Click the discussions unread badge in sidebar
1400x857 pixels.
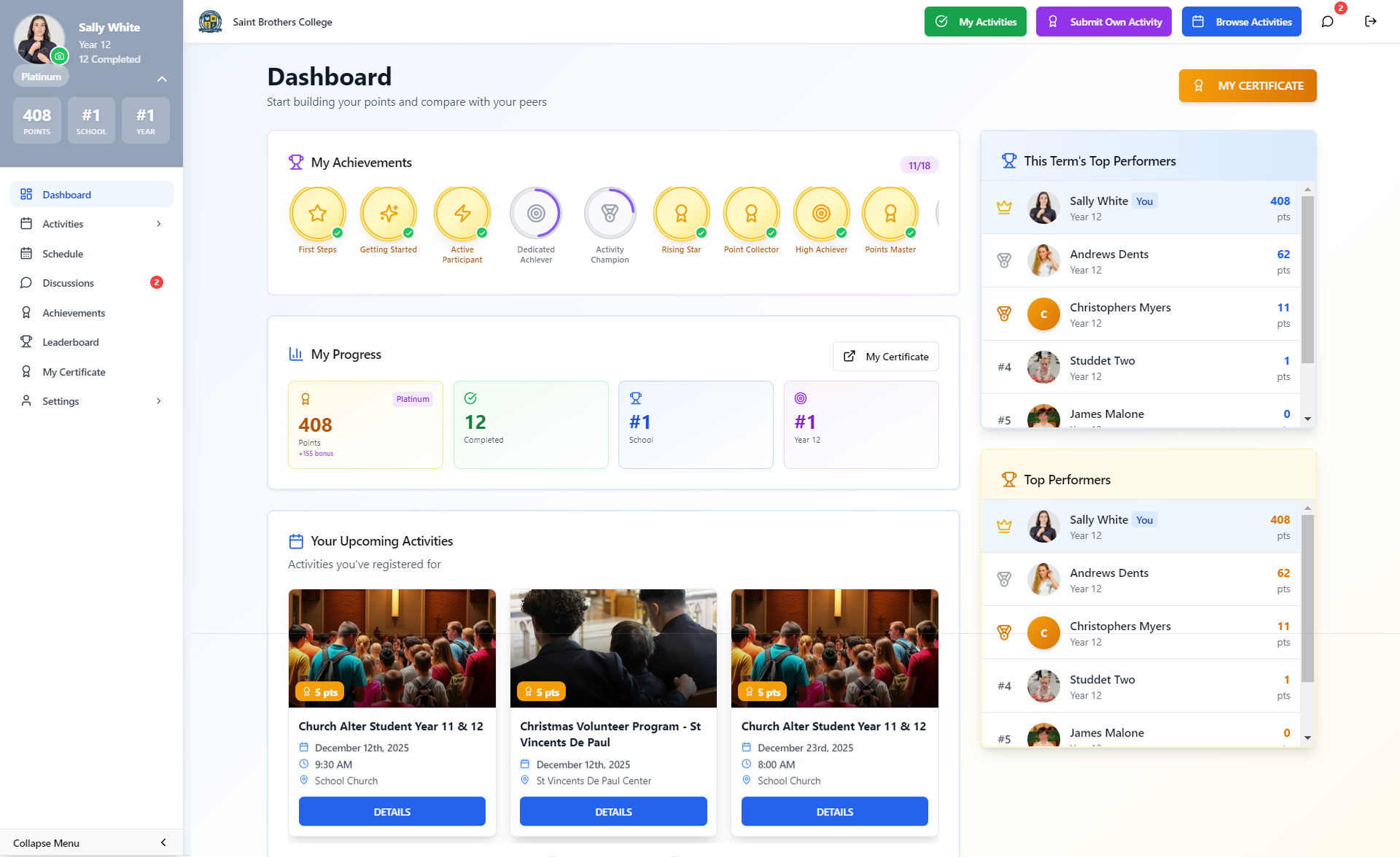156,282
